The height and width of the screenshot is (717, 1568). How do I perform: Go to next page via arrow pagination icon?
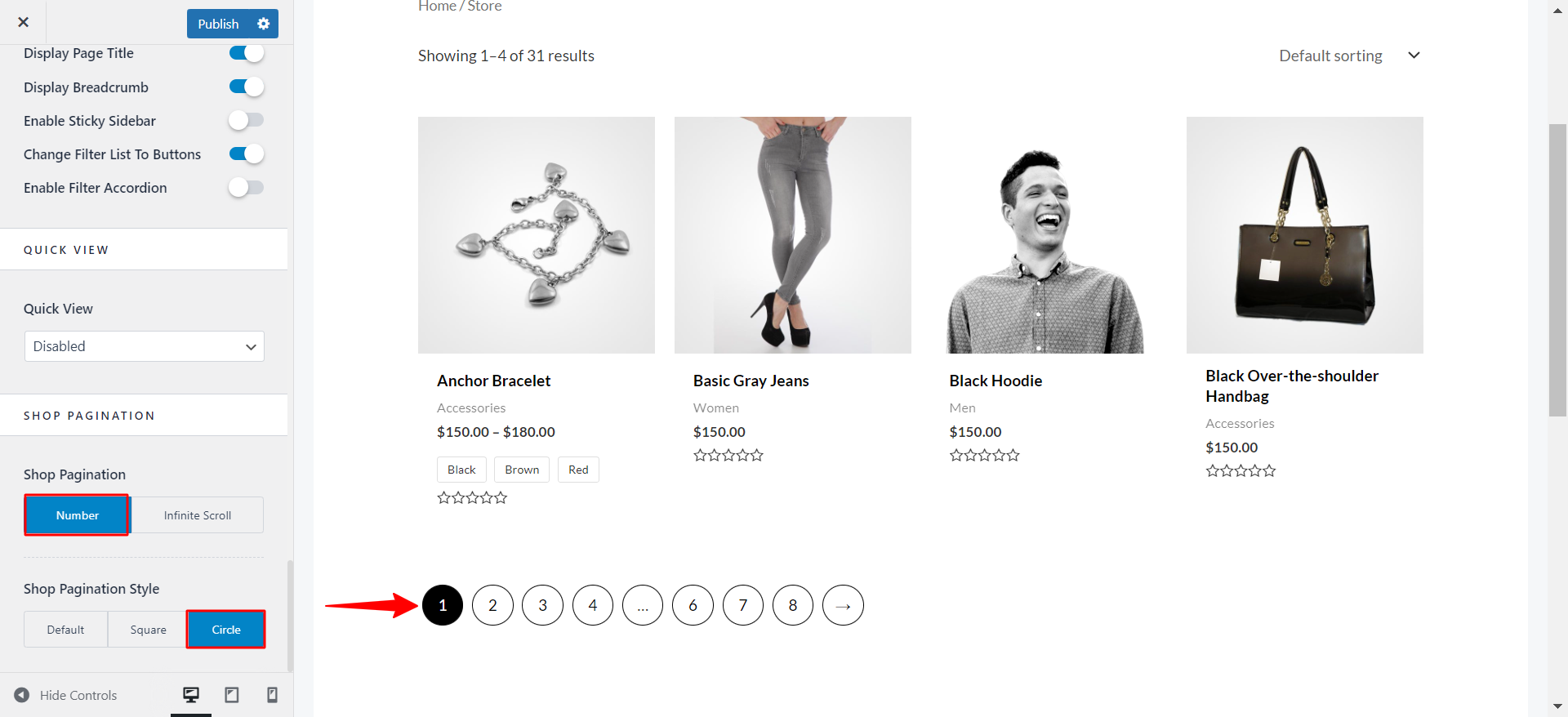[x=843, y=605]
